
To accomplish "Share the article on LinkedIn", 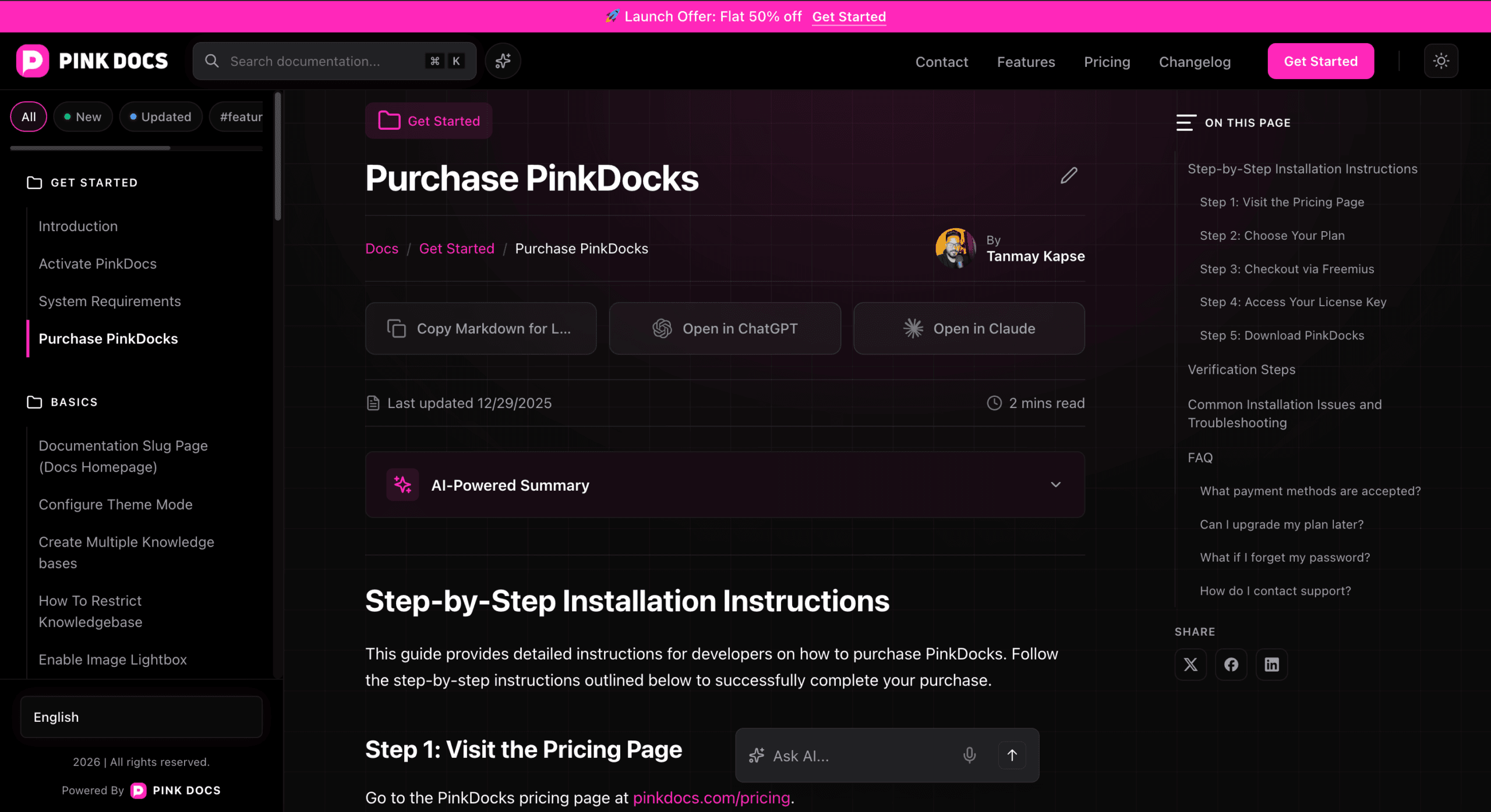I will (x=1272, y=664).
